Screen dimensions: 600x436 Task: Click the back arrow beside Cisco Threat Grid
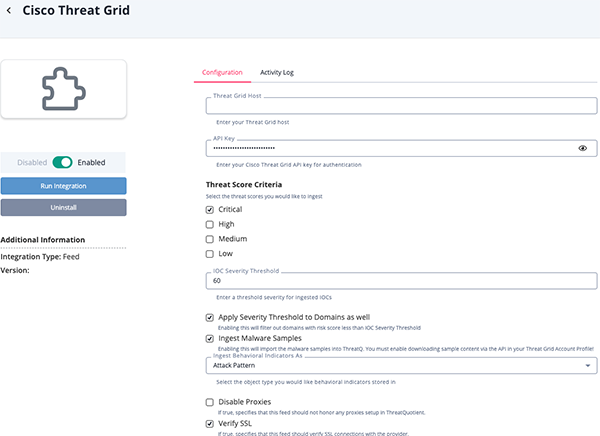[9, 11]
